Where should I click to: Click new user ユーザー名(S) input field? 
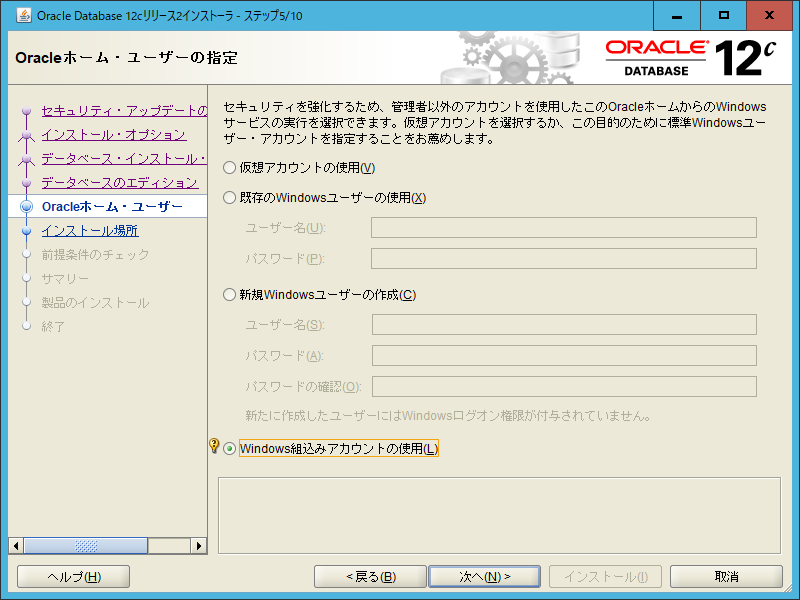pos(564,324)
